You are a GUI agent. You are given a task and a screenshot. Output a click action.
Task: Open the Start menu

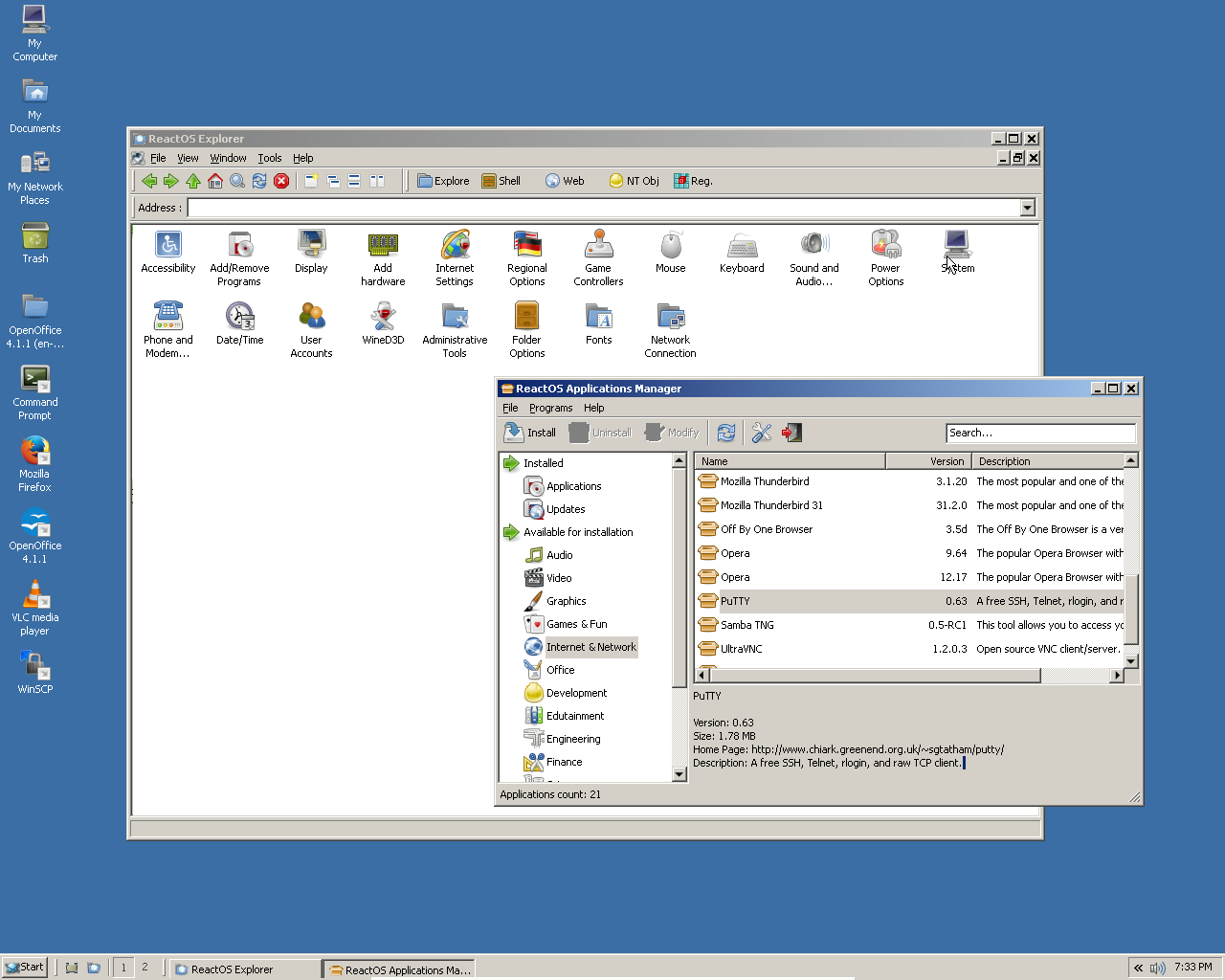[x=24, y=968]
